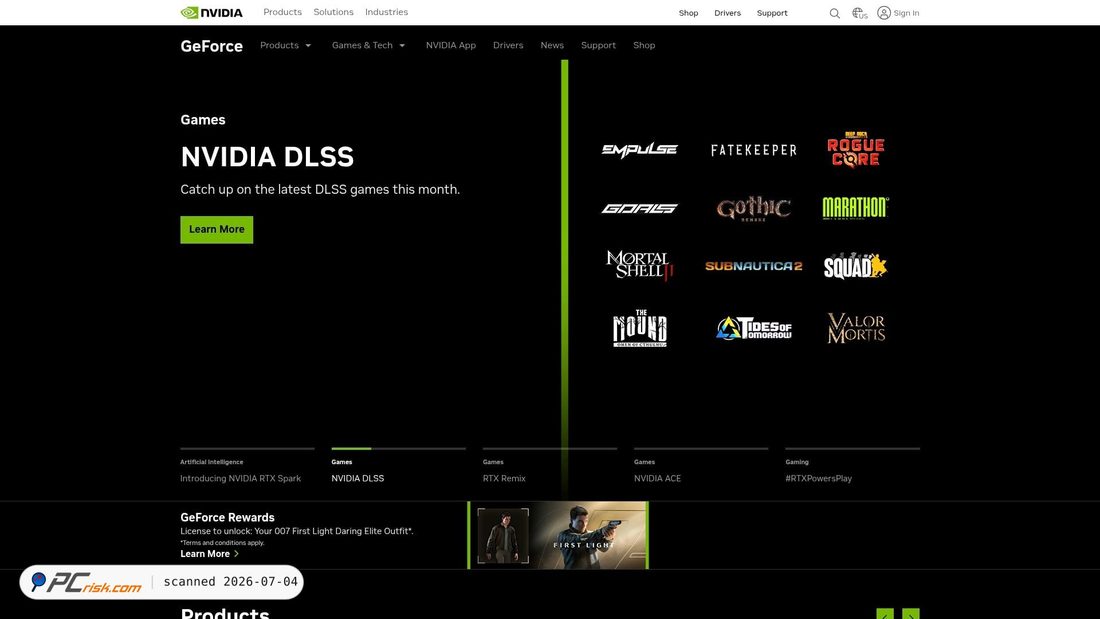Click top-bar Support link
Screen dimensions: 1100x619
(772, 13)
